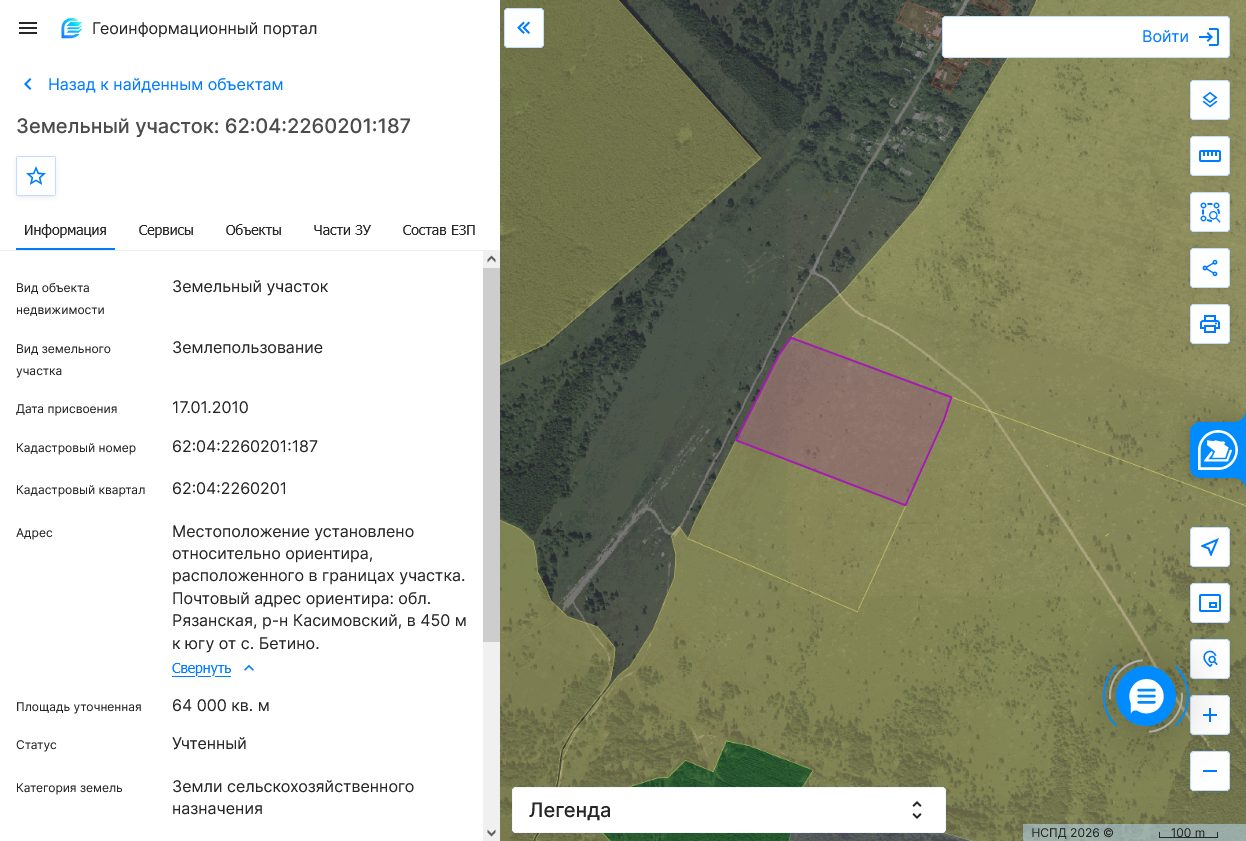Collapse the address with Свернуть link
This screenshot has height=841, width=1246.
[x=213, y=668]
